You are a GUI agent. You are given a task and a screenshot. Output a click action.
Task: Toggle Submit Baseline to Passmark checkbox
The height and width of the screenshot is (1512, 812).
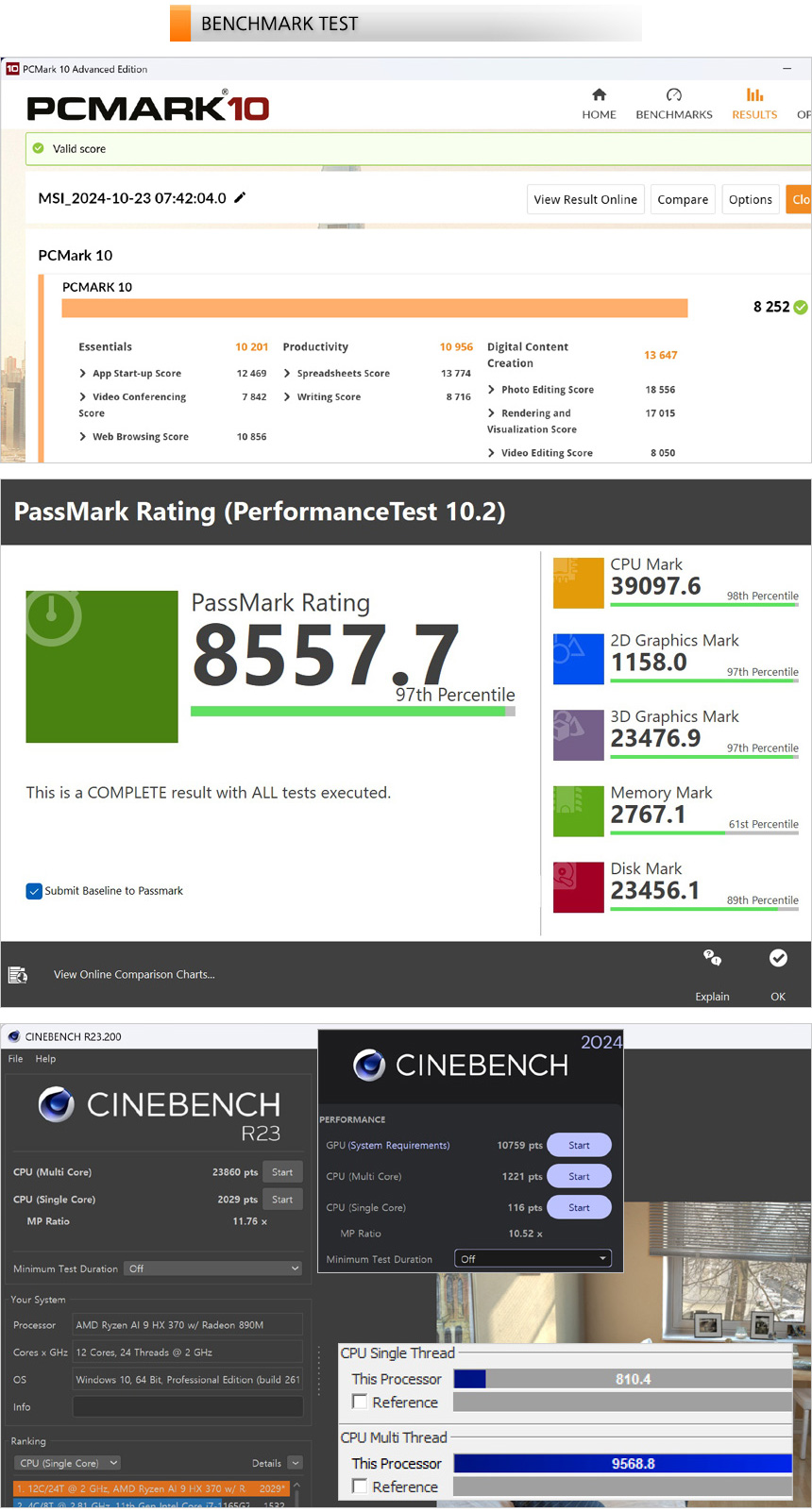[x=34, y=891]
